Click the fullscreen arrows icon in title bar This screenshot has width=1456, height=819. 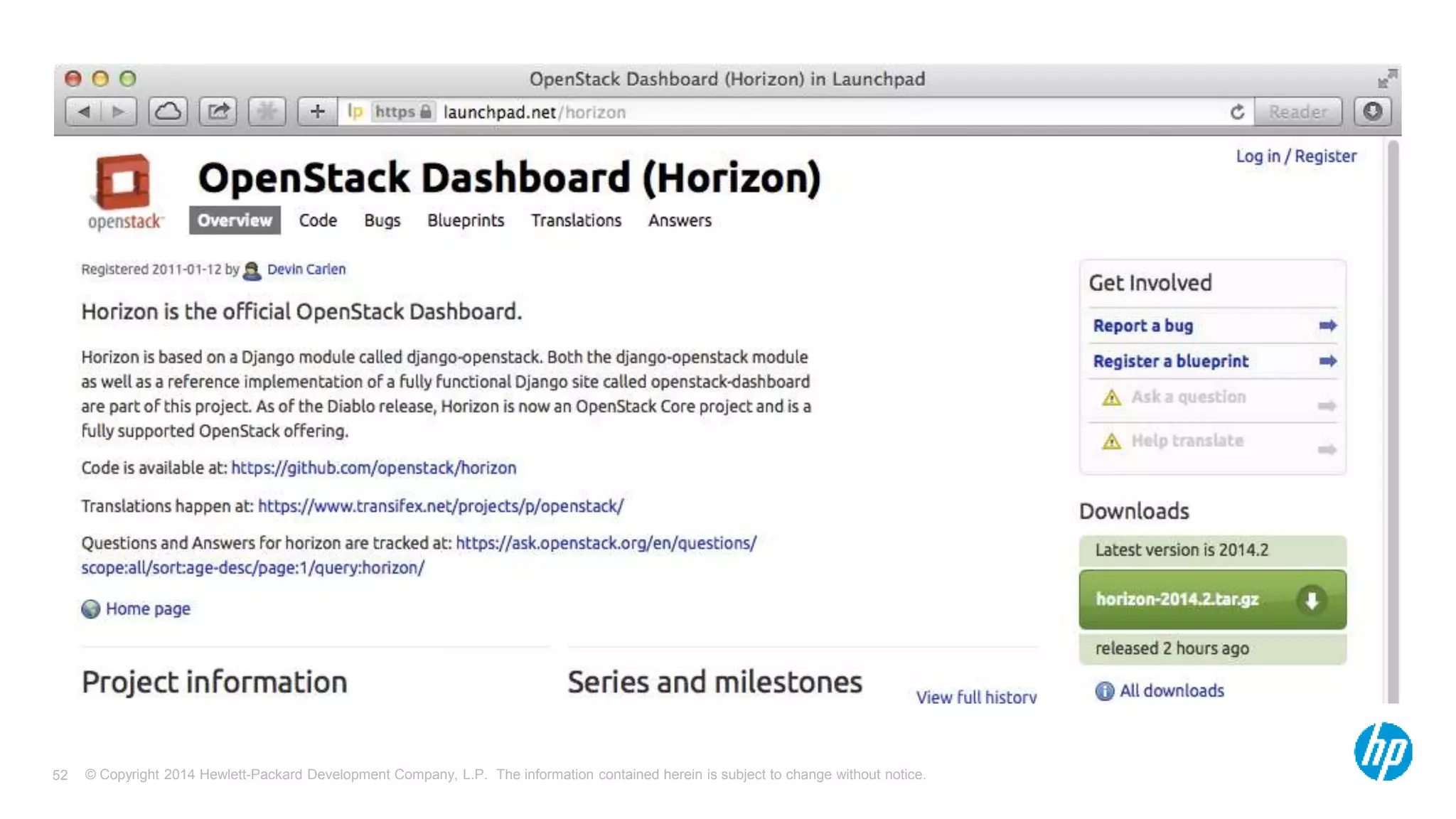point(1386,78)
